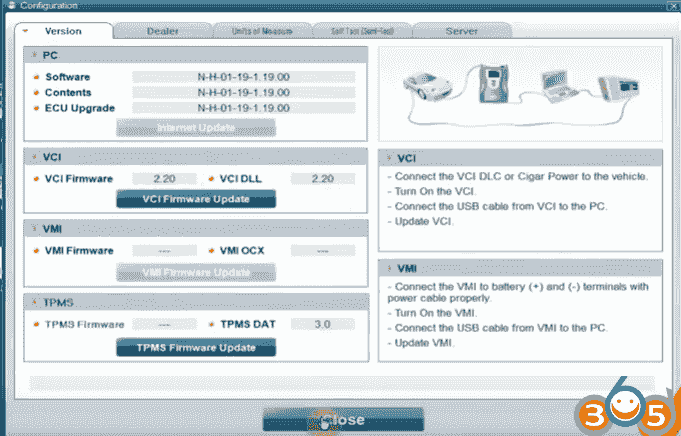Click the VMI Firmware value field
This screenshot has height=436, width=681.
(165, 251)
